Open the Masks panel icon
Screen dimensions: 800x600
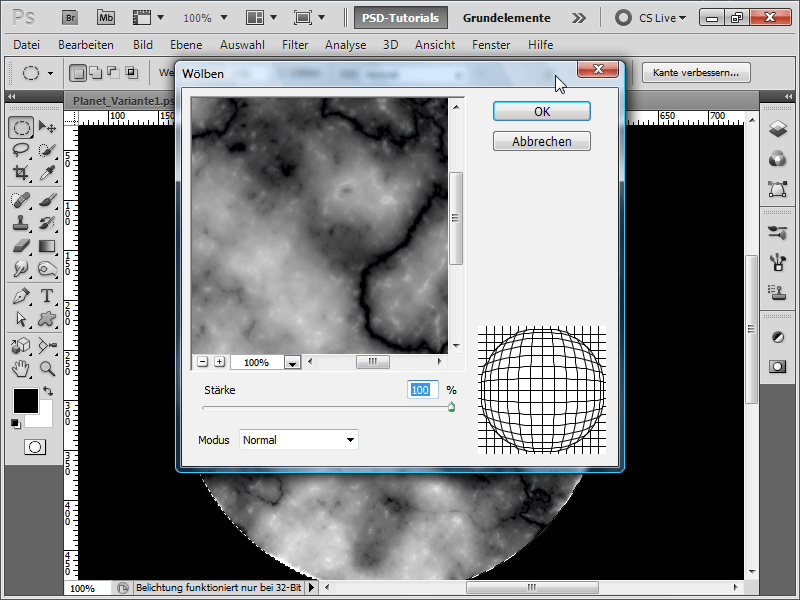[x=778, y=366]
